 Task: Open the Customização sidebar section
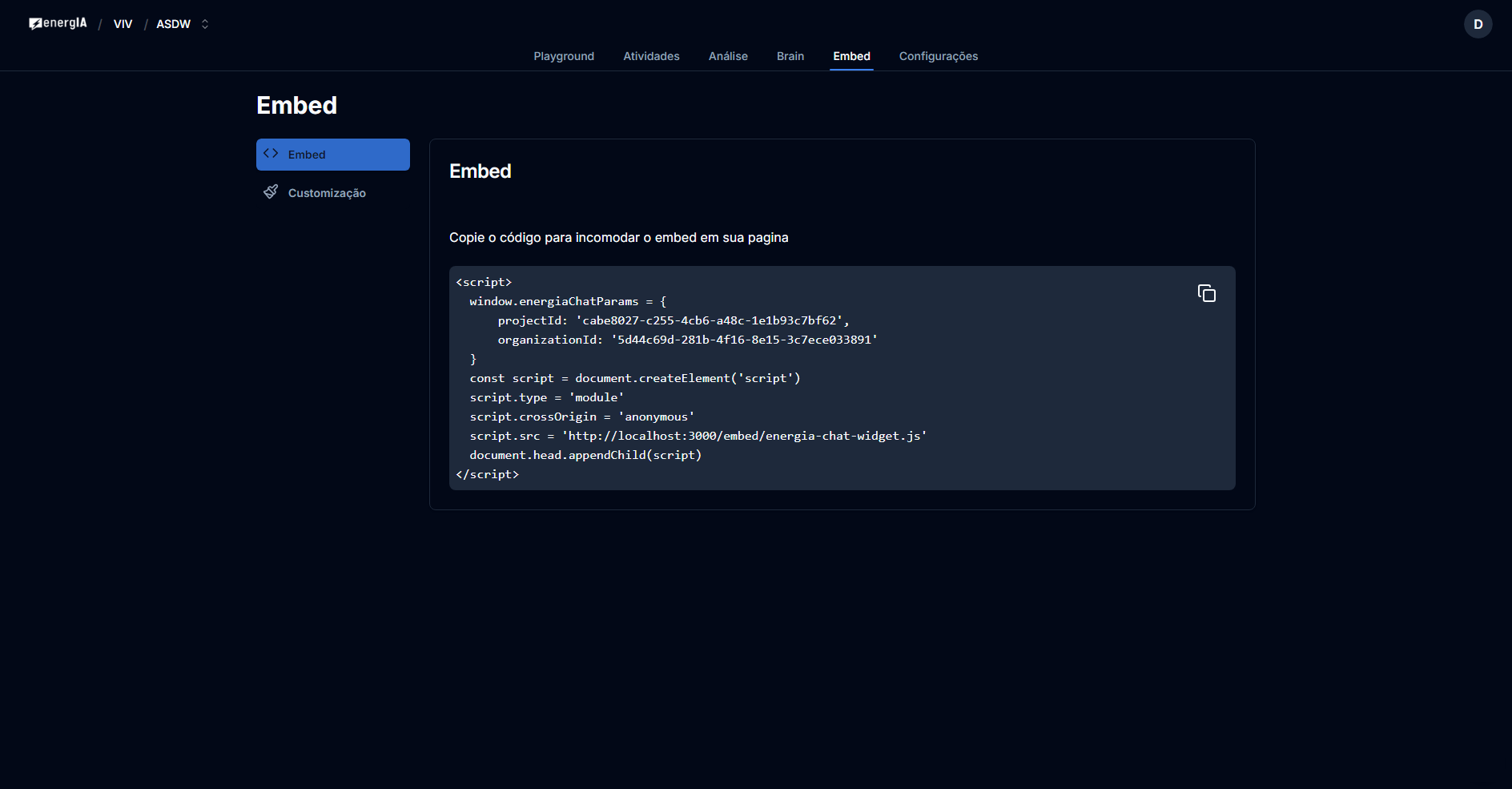tap(333, 193)
